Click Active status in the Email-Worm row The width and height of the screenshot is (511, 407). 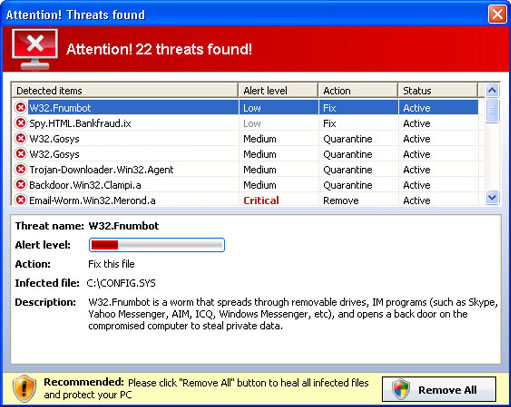(417, 200)
